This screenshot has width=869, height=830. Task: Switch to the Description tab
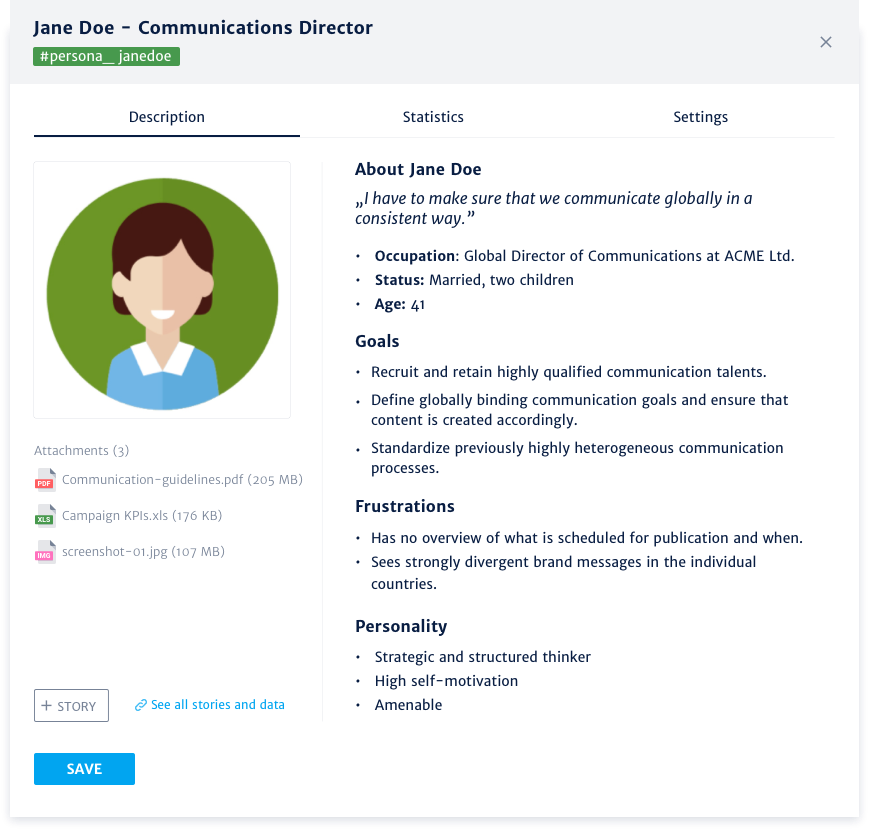point(166,117)
